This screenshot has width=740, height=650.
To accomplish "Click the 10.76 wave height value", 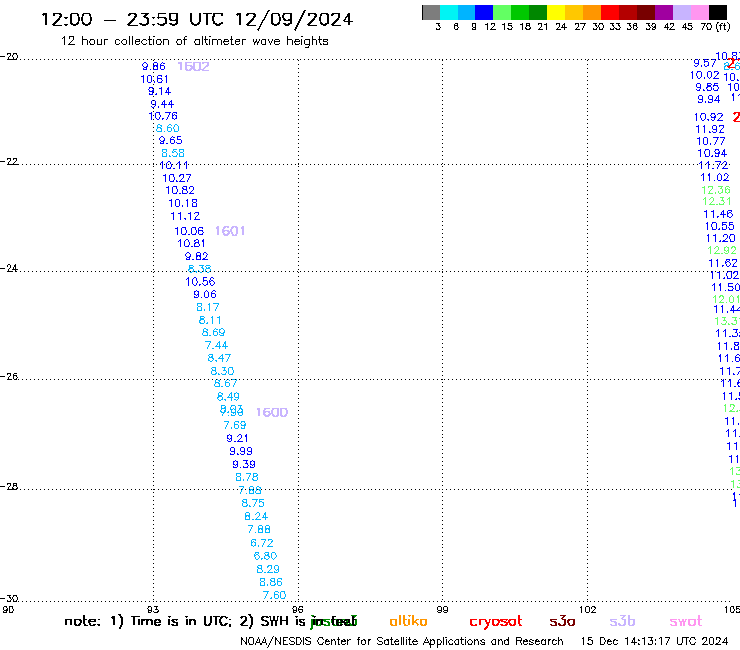I will (x=163, y=116).
